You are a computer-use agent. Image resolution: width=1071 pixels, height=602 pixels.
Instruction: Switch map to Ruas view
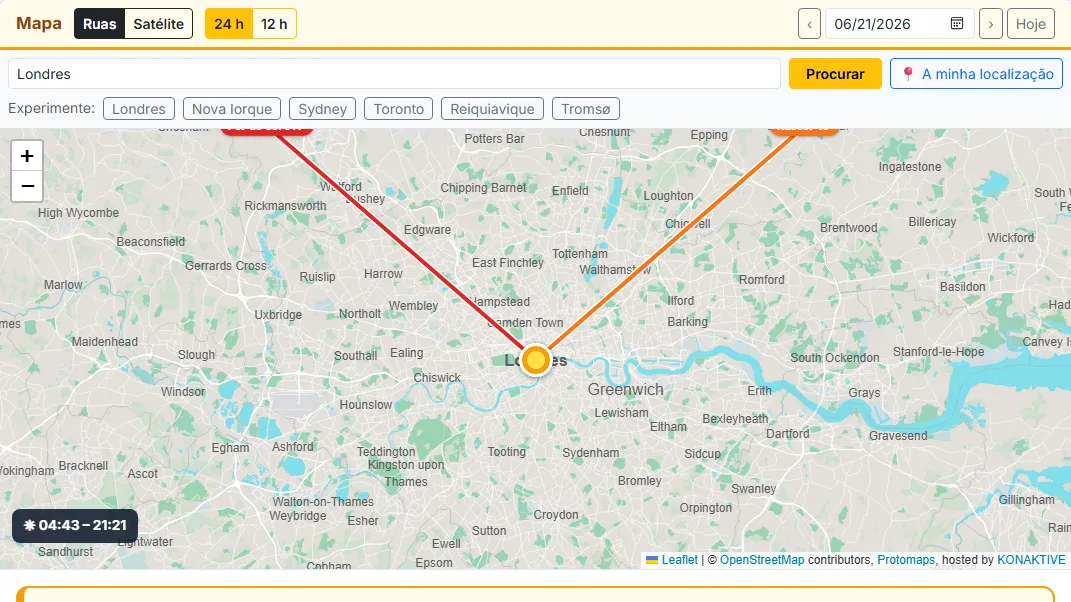(100, 24)
